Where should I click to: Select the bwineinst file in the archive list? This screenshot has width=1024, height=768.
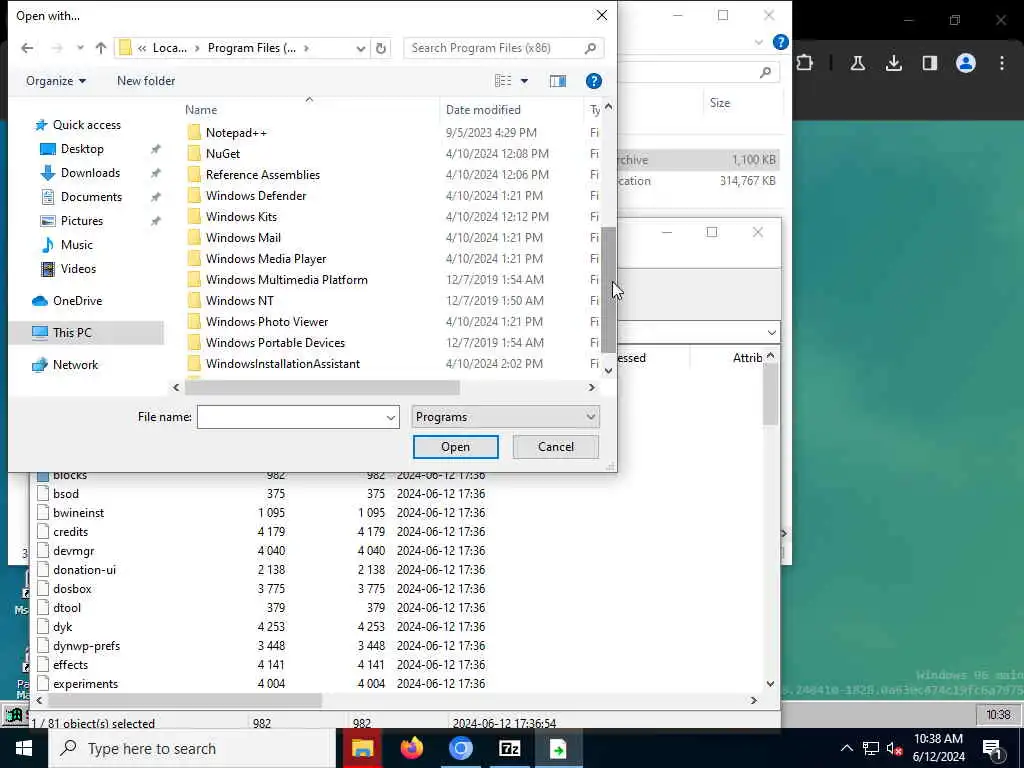(x=78, y=513)
